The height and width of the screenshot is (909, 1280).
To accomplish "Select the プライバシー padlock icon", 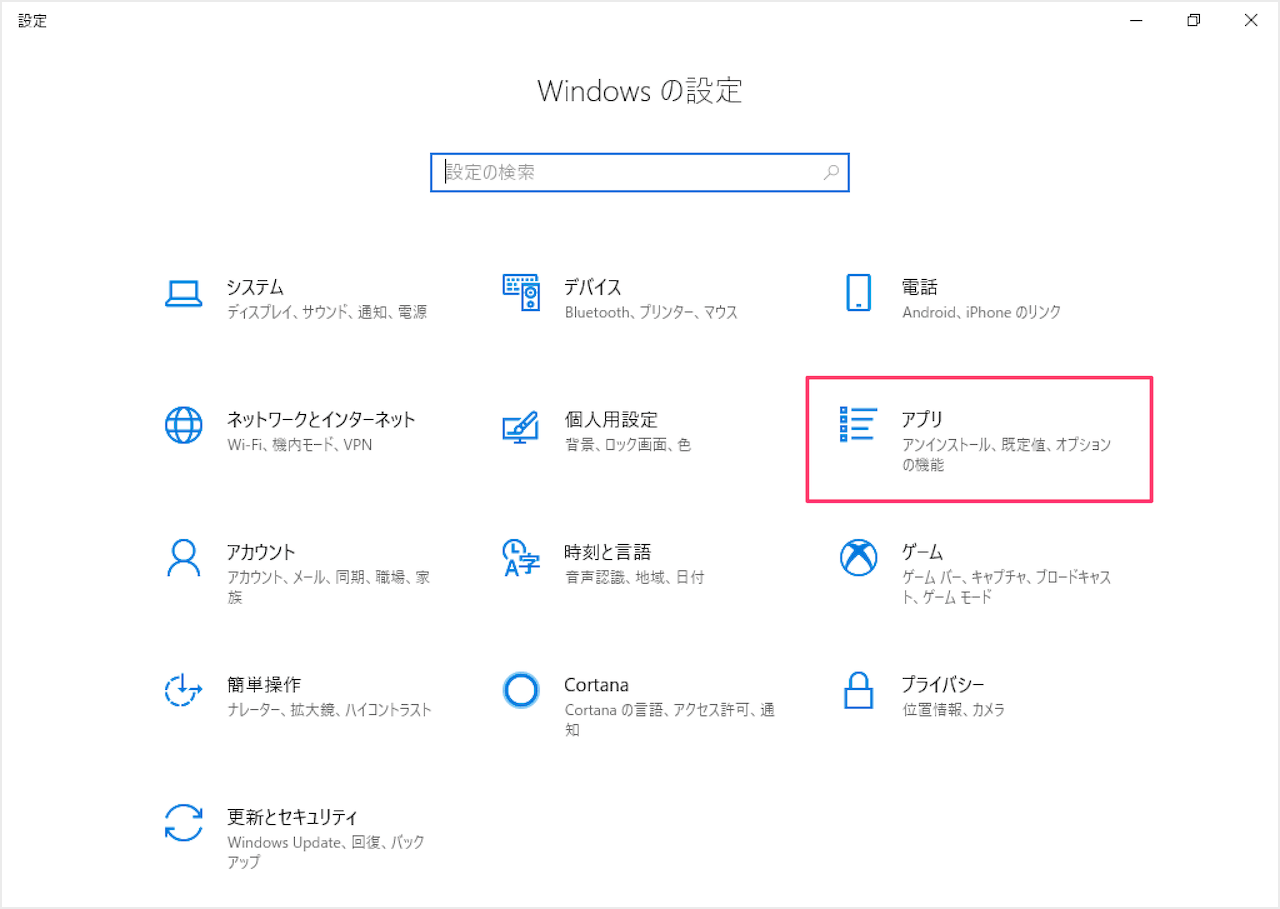I will pos(858,690).
